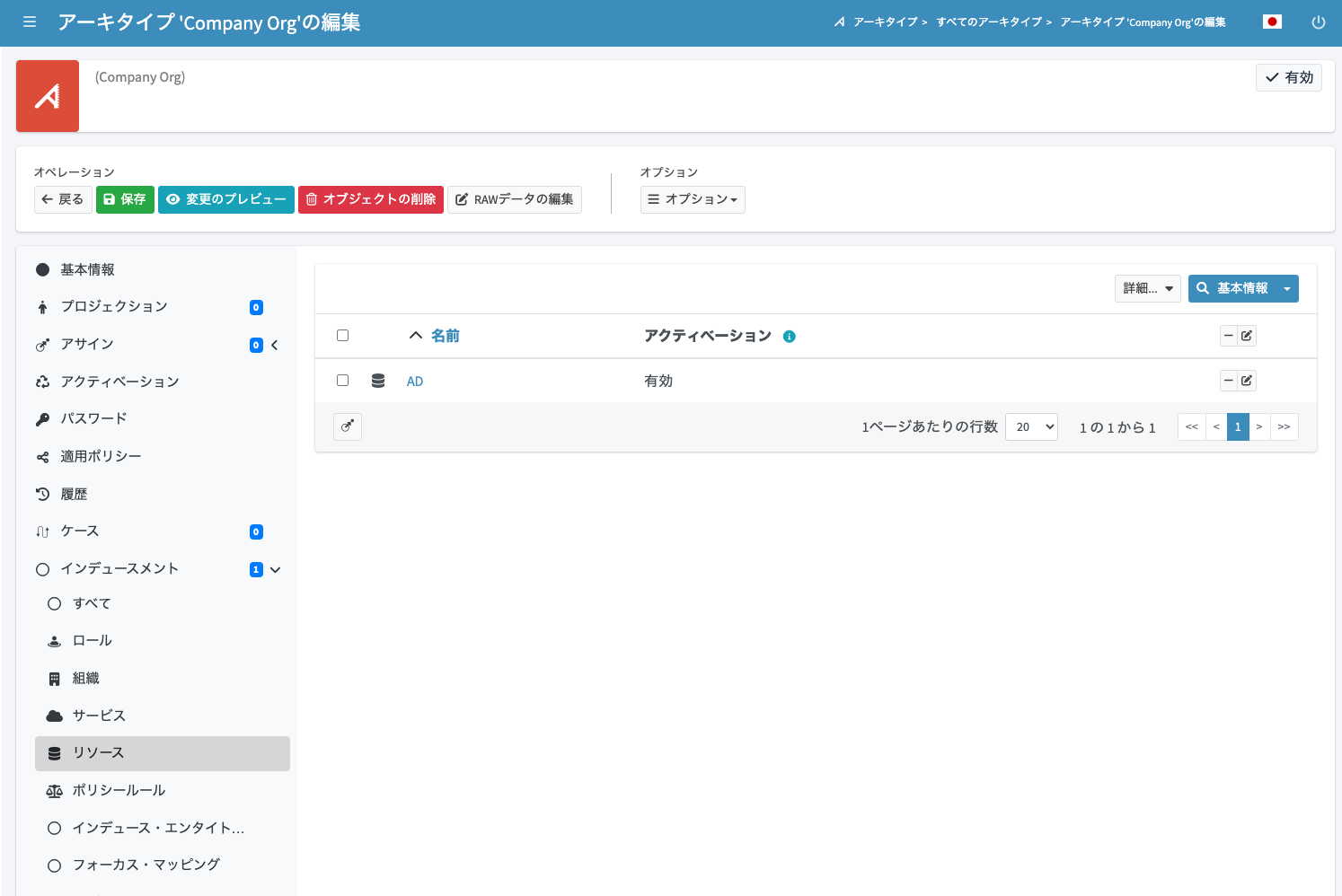Select サービス under インデュースメント
This screenshot has height=896, width=1342.
162,716
